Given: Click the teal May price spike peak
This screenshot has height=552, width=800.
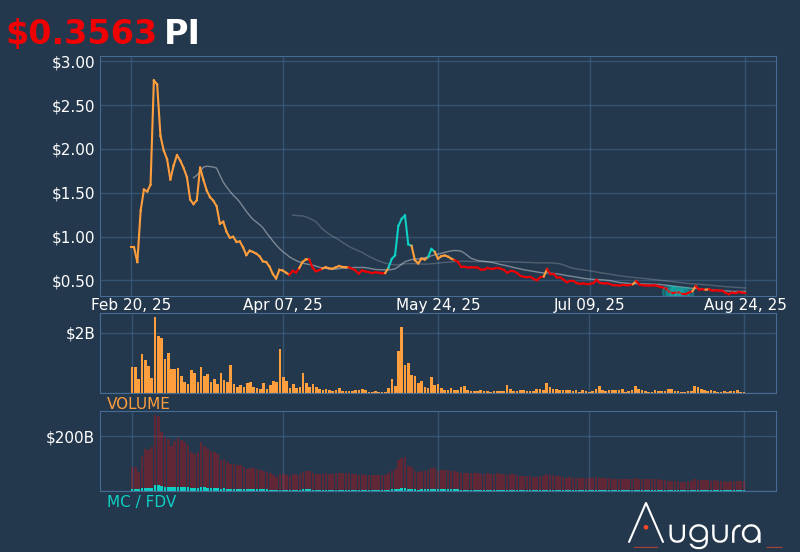Looking at the screenshot, I should pos(405,215).
